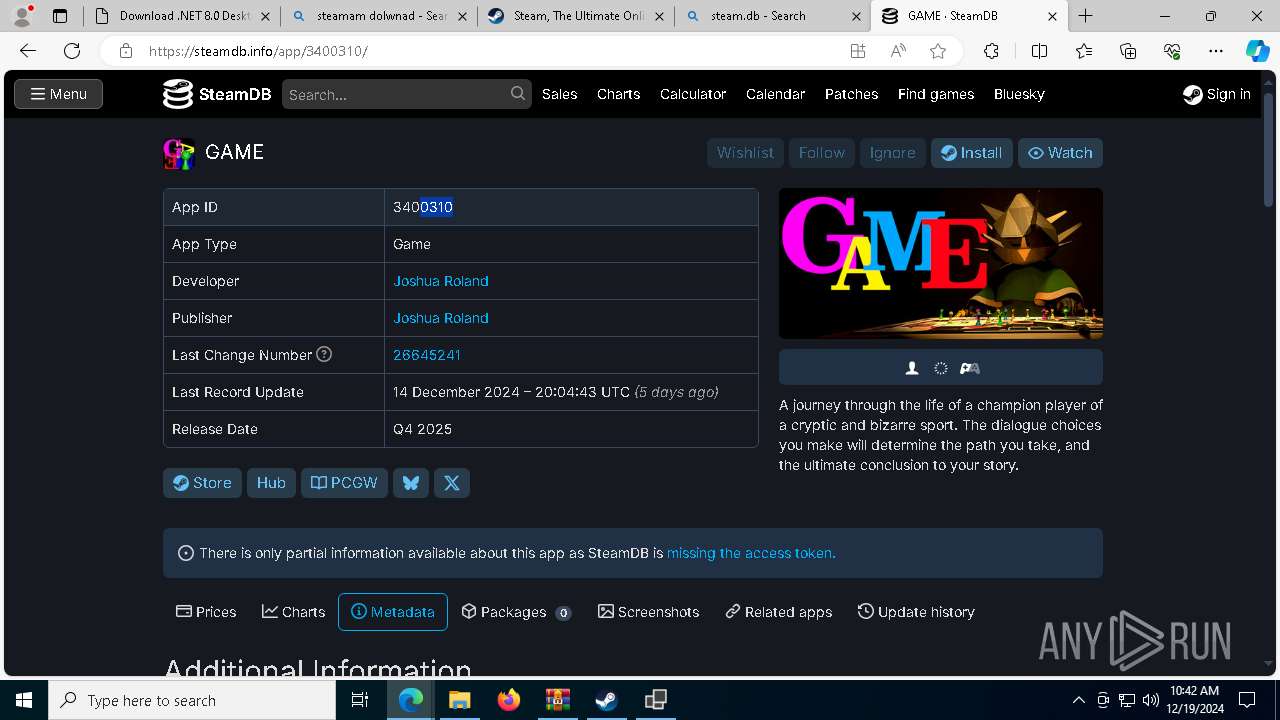Open the Calculator page

[x=693, y=94]
